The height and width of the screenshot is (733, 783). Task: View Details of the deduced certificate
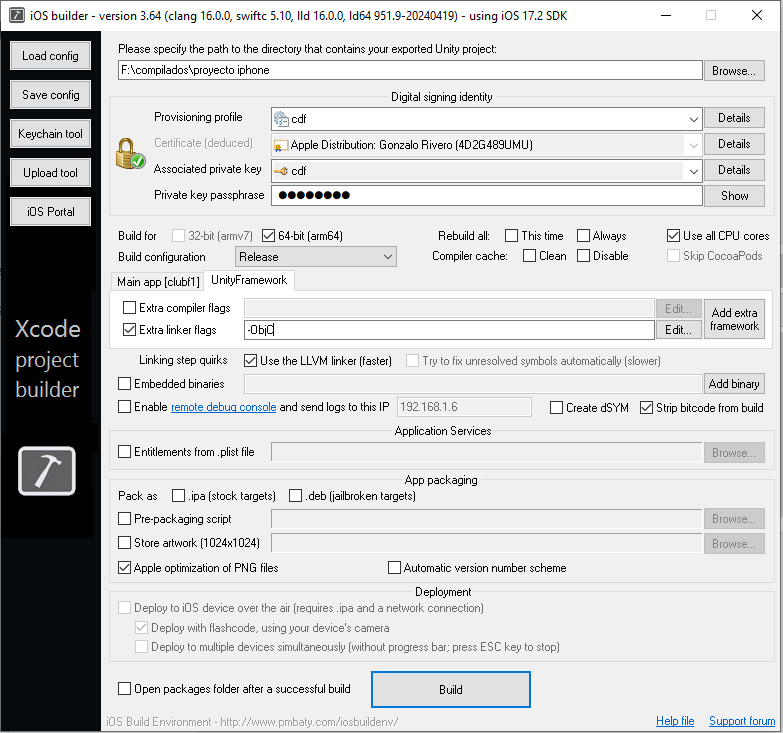[x=734, y=144]
